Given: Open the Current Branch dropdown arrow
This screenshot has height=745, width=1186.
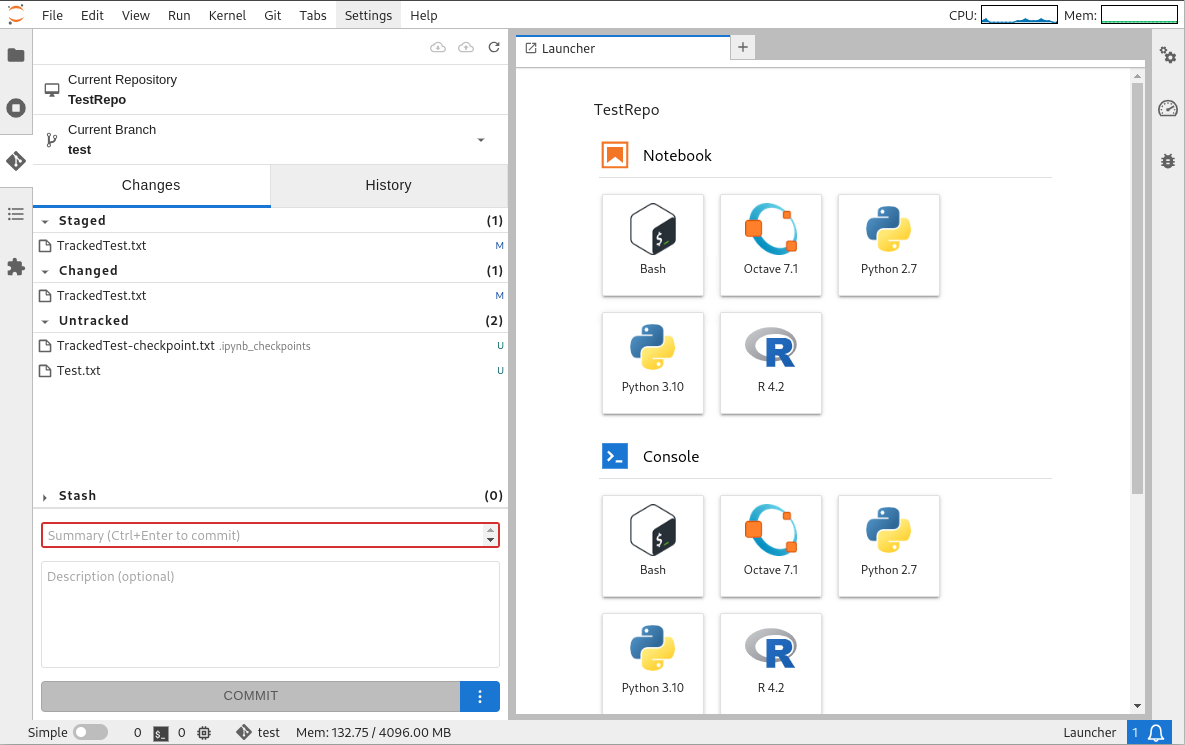Looking at the screenshot, I should [x=480, y=140].
